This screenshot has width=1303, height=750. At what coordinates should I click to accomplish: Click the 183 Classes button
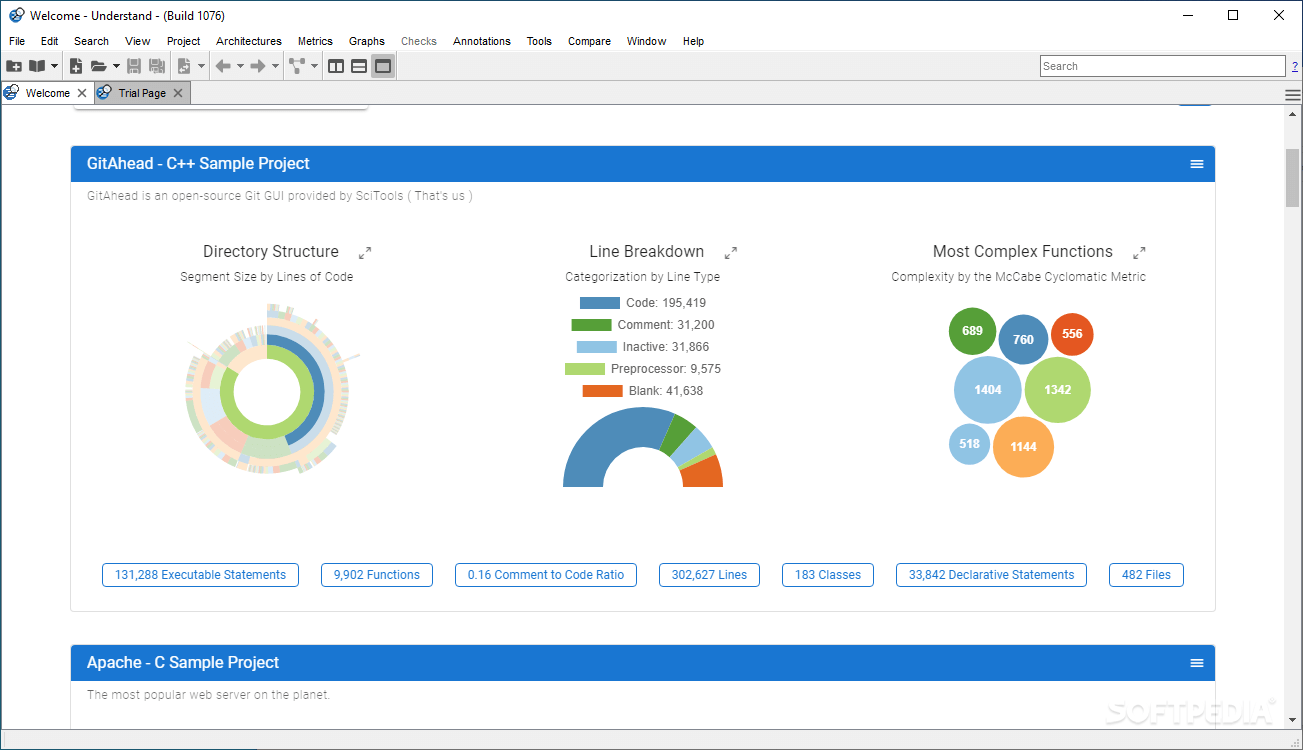point(828,575)
